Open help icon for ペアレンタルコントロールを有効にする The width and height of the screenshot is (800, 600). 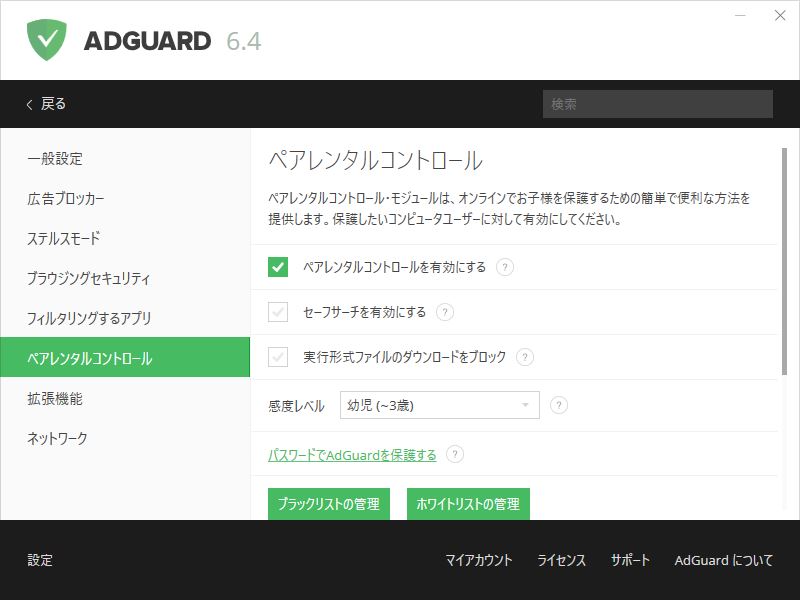(505, 267)
